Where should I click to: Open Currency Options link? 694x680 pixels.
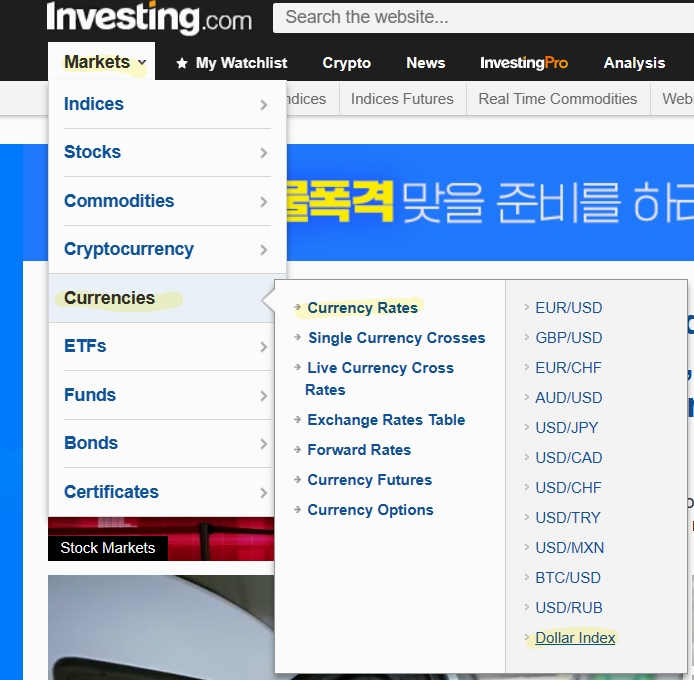click(x=370, y=510)
